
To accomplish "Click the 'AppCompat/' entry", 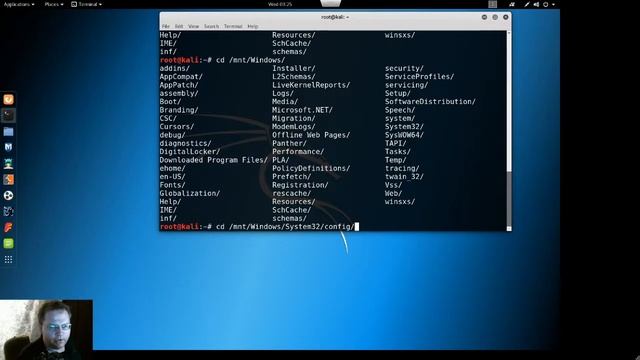I will 181,76.
